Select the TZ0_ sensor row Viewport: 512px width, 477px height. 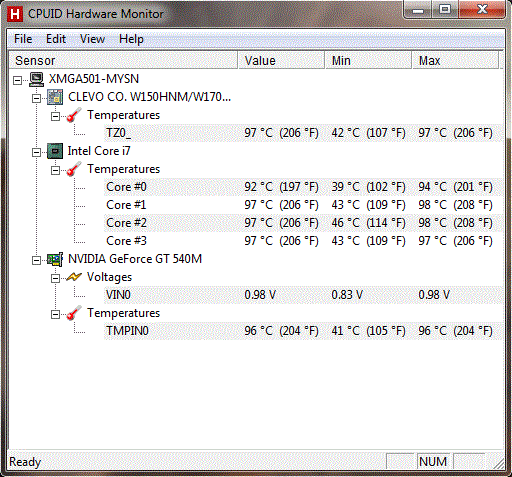click(303, 133)
